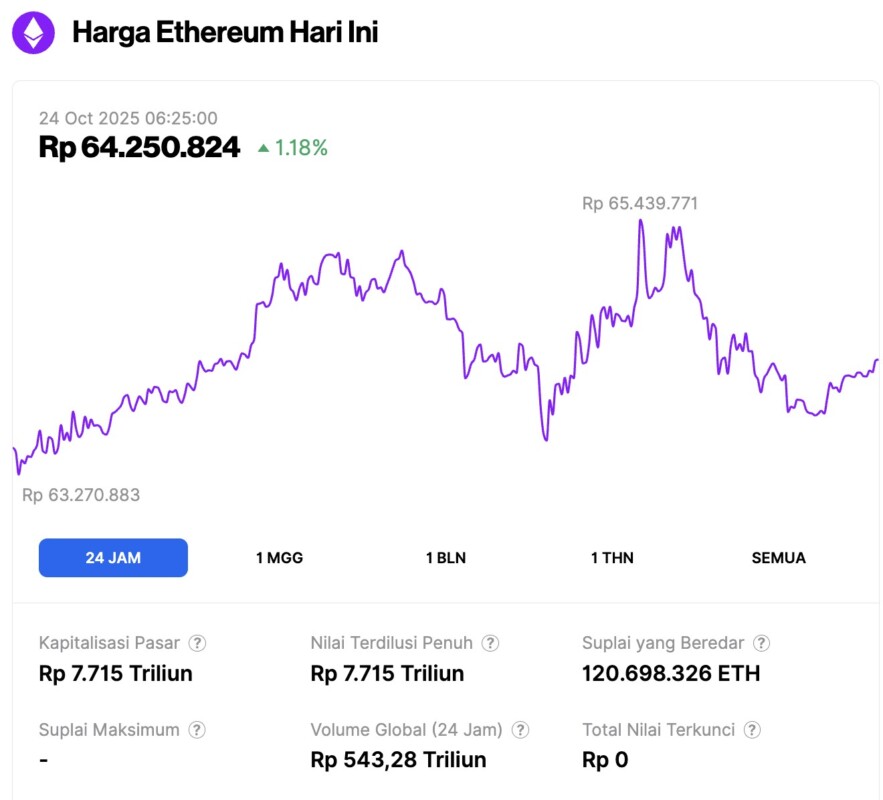Click help icon beside Kapitalisasi Pasar
This screenshot has width=883, height=800.
tap(198, 643)
